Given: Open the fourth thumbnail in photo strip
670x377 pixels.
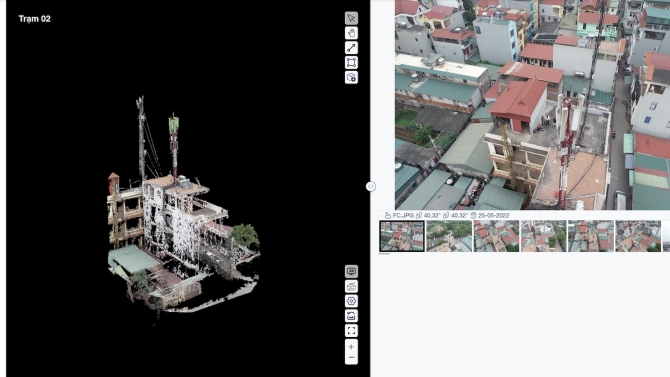Looking at the screenshot, I should [x=544, y=236].
